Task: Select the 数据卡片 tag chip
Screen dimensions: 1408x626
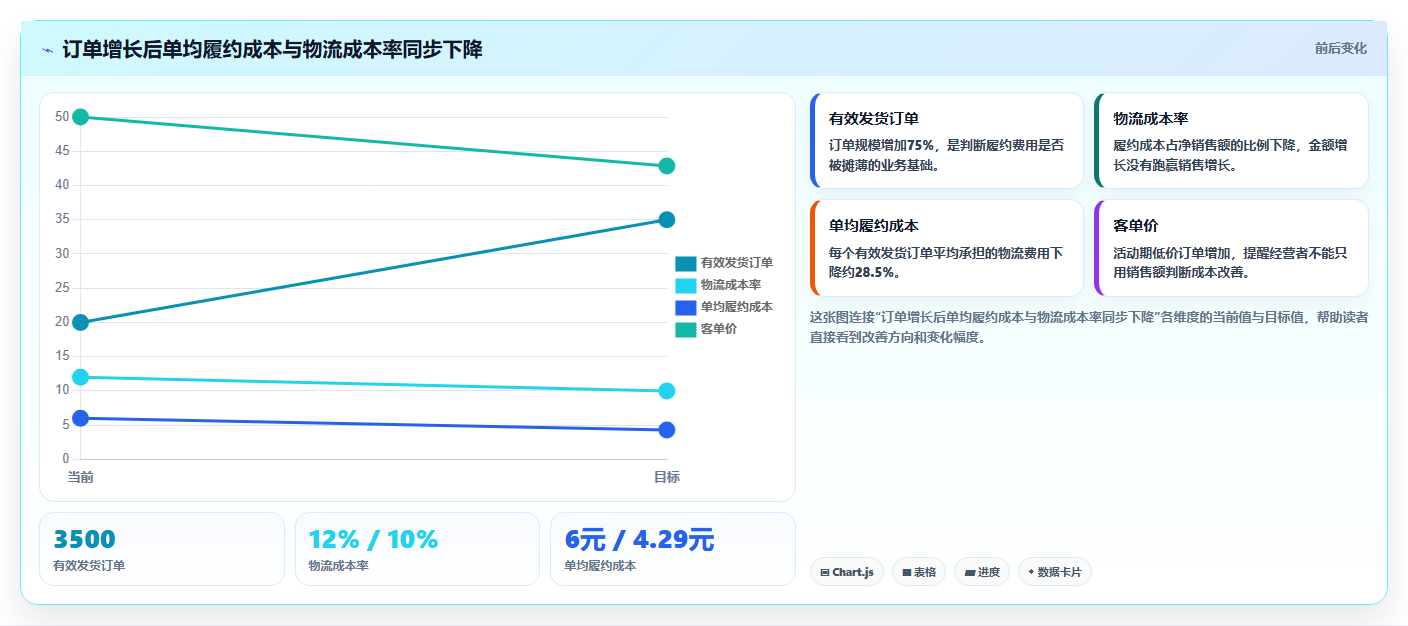Action: click(1055, 572)
